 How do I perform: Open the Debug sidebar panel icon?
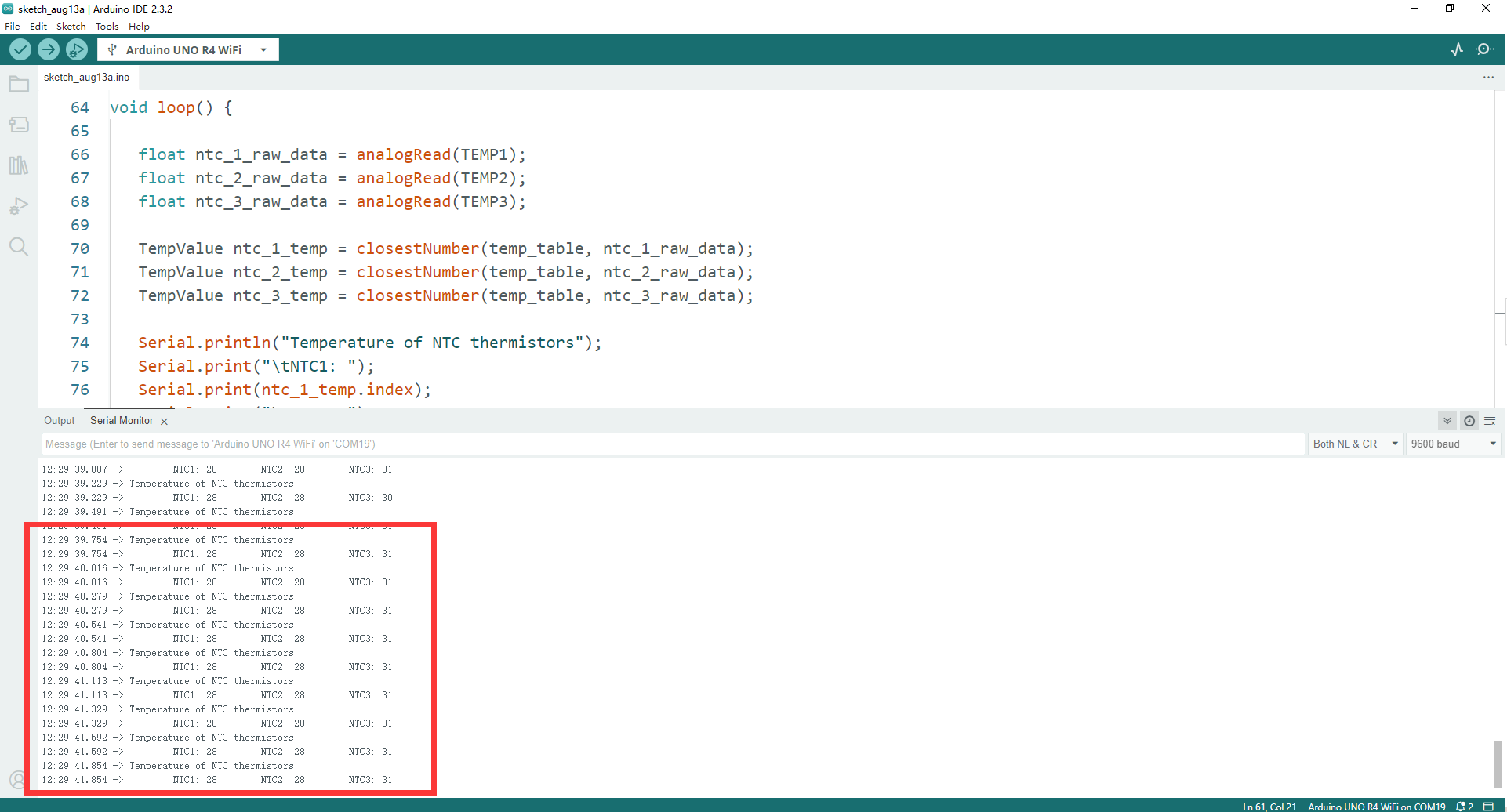coord(19,206)
